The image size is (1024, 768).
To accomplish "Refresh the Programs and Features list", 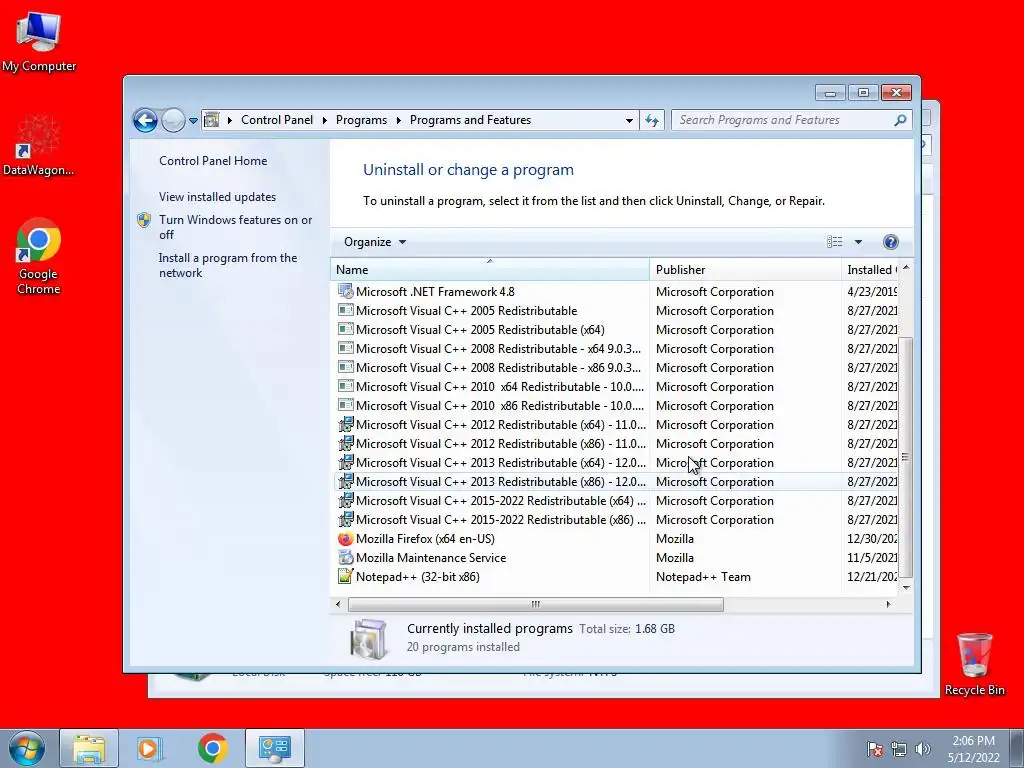I will pos(652,120).
